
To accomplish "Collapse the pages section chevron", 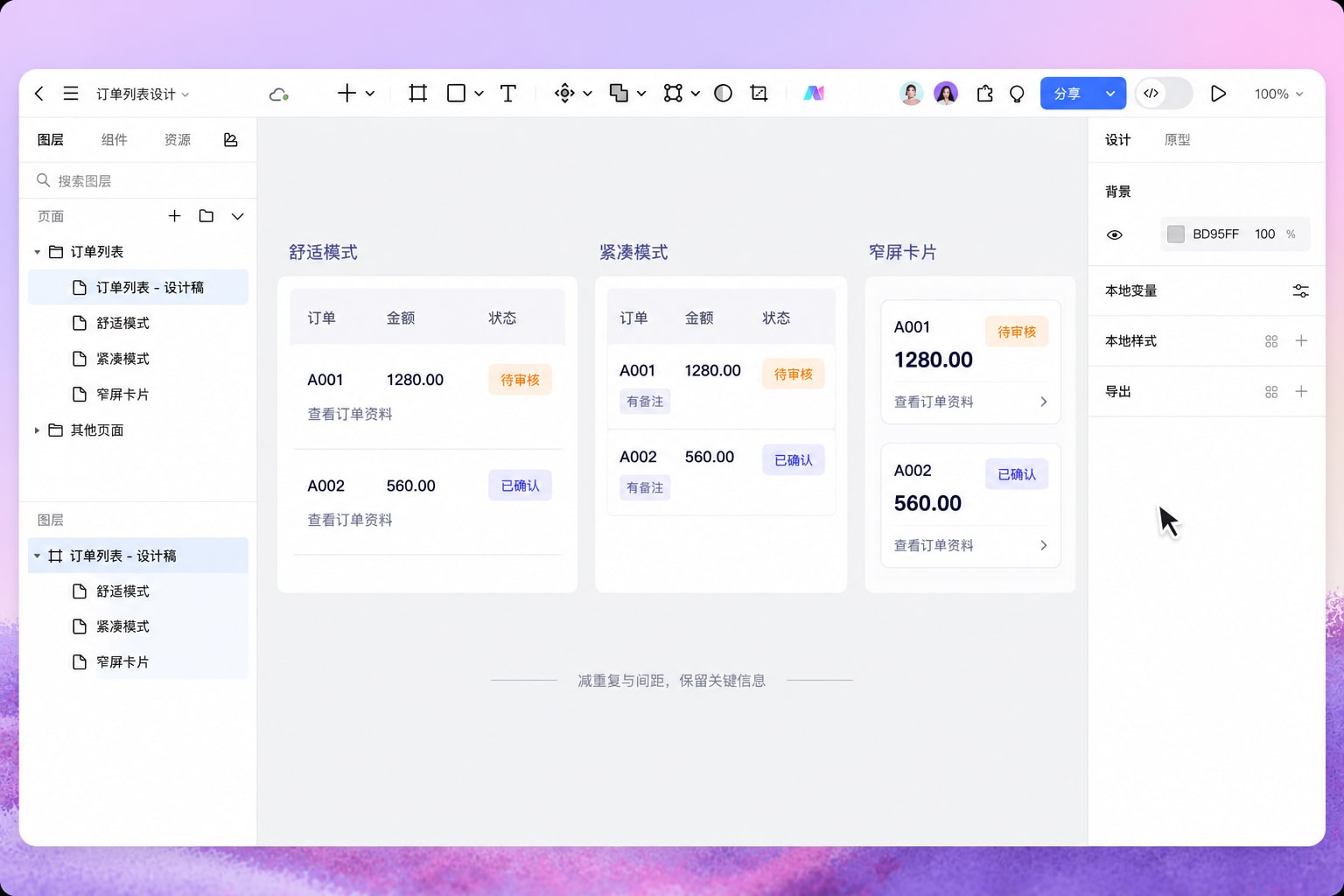I will coord(237,216).
